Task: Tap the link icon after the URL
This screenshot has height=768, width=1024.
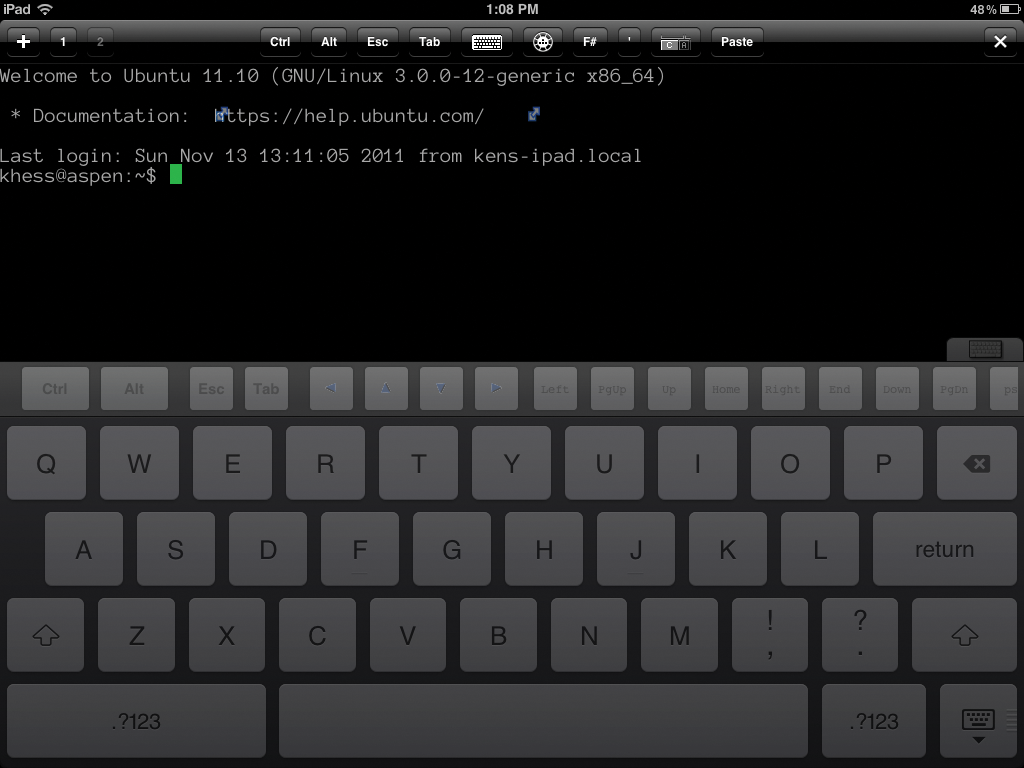Action: click(534, 114)
